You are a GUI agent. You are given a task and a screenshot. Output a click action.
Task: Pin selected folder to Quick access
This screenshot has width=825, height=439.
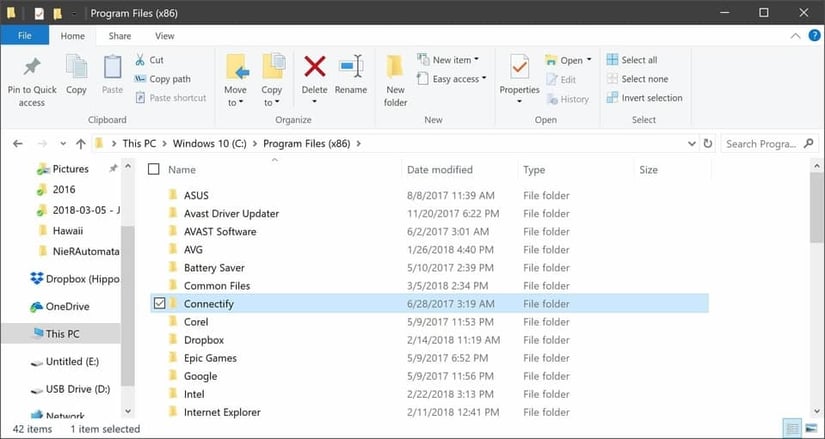pos(32,82)
